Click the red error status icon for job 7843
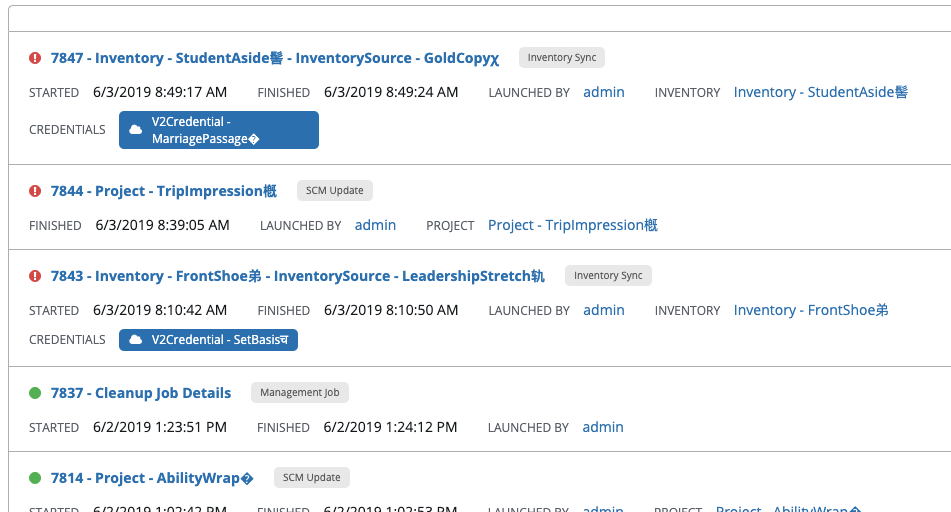951x512 pixels. coord(35,276)
